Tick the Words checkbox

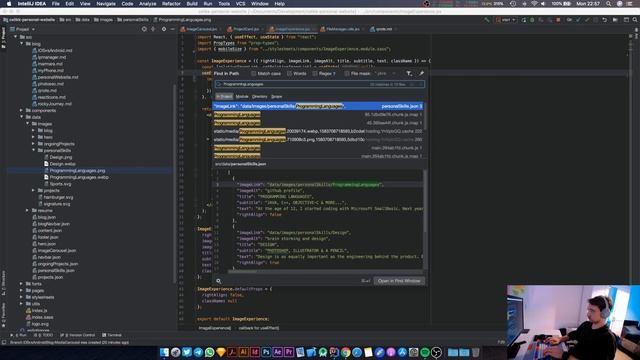(289, 73)
